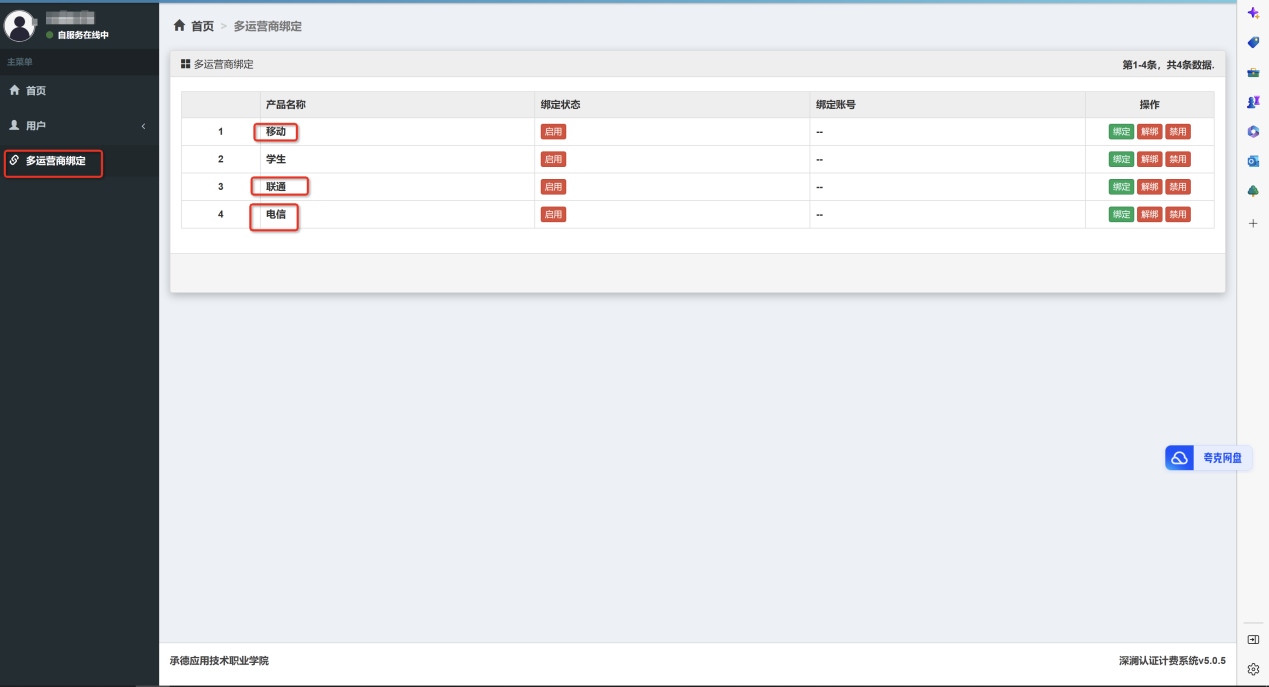This screenshot has height=687, width=1269.
Task: Click the 启用 status badge for 移动
Action: [x=553, y=132]
